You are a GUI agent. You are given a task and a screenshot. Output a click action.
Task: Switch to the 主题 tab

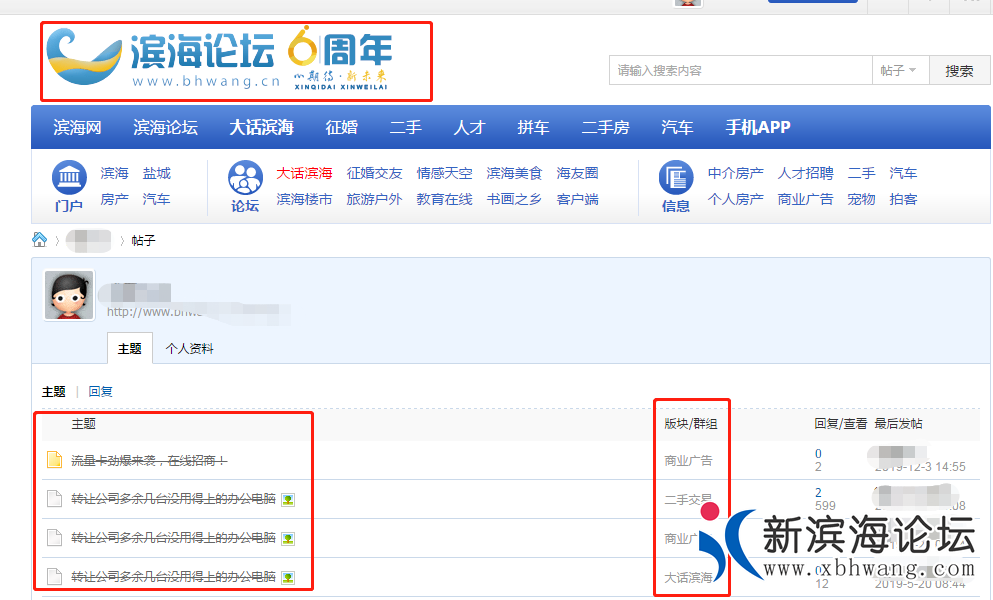click(x=130, y=349)
